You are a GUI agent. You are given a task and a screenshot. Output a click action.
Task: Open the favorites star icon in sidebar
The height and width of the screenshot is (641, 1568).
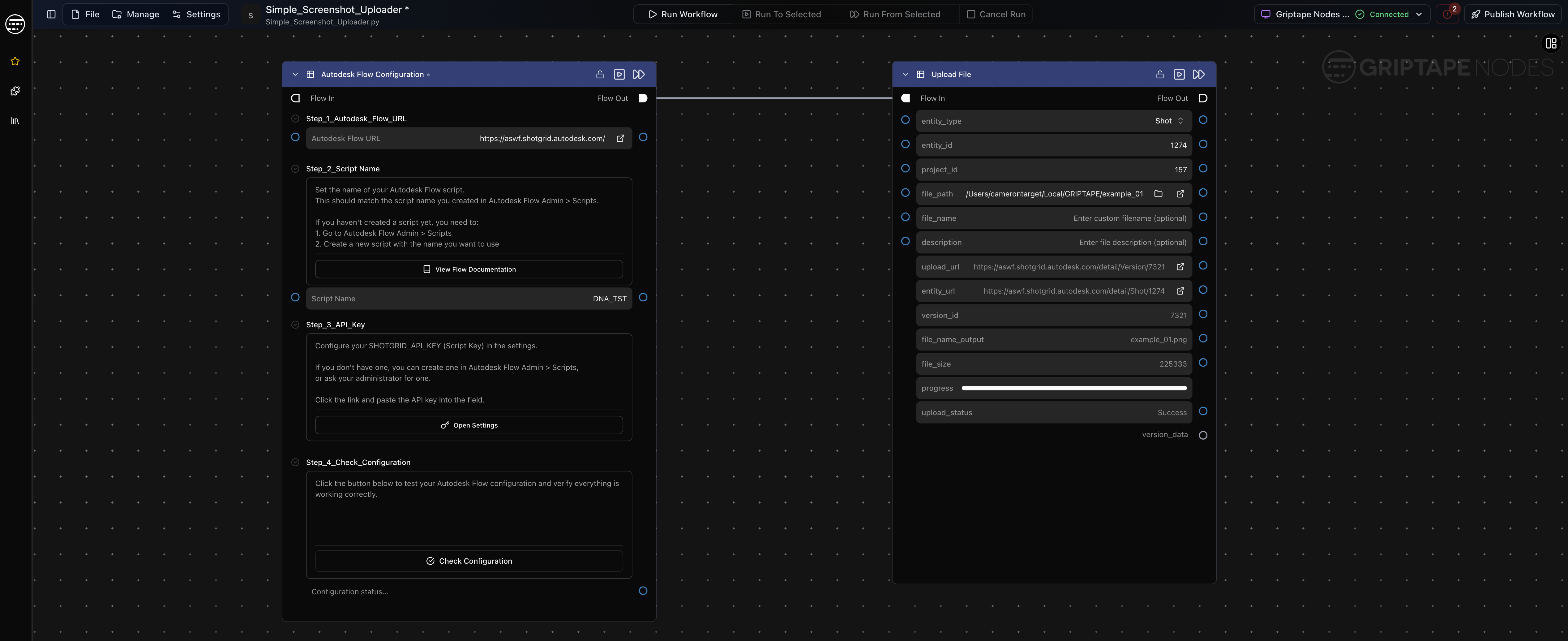click(15, 62)
